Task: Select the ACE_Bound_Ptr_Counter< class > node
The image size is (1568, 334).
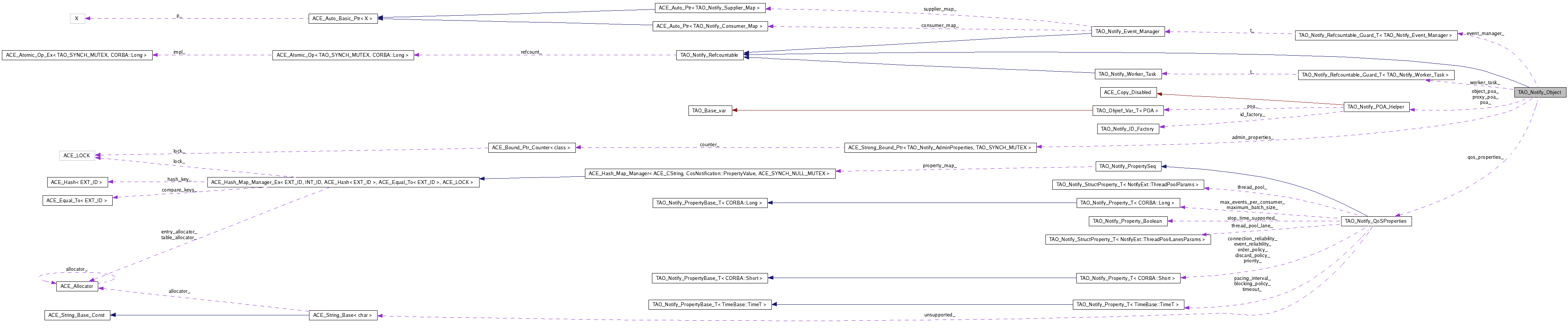Action: click(531, 147)
